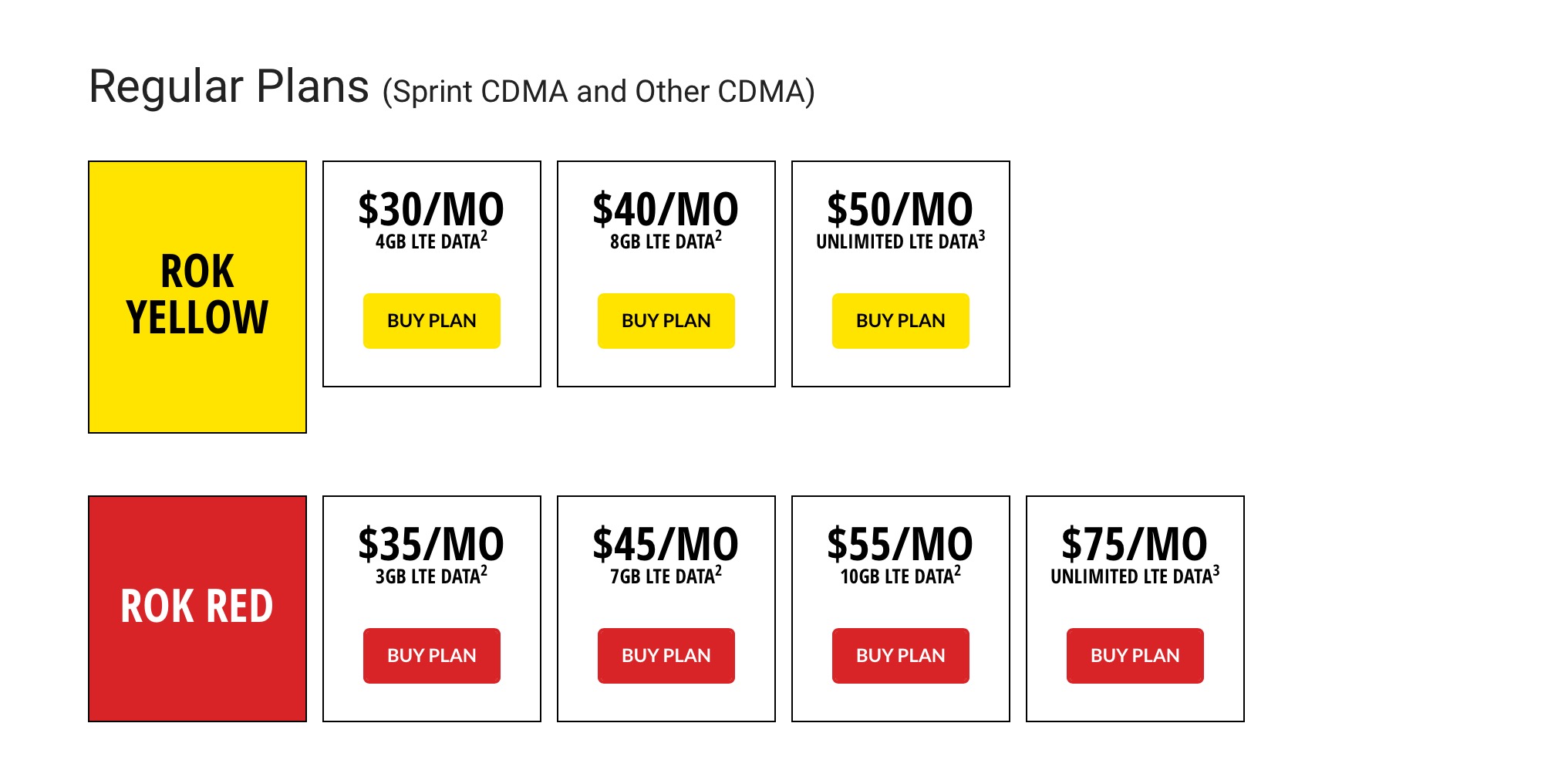Click the ROK Yellow brand tile
The image size is (1568, 767).
point(197,296)
